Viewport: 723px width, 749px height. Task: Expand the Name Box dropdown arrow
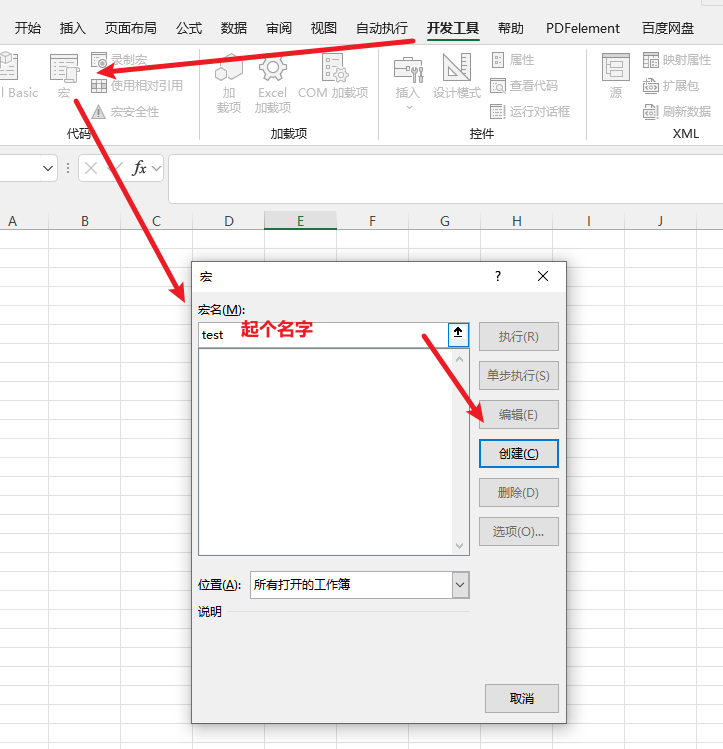(48, 168)
